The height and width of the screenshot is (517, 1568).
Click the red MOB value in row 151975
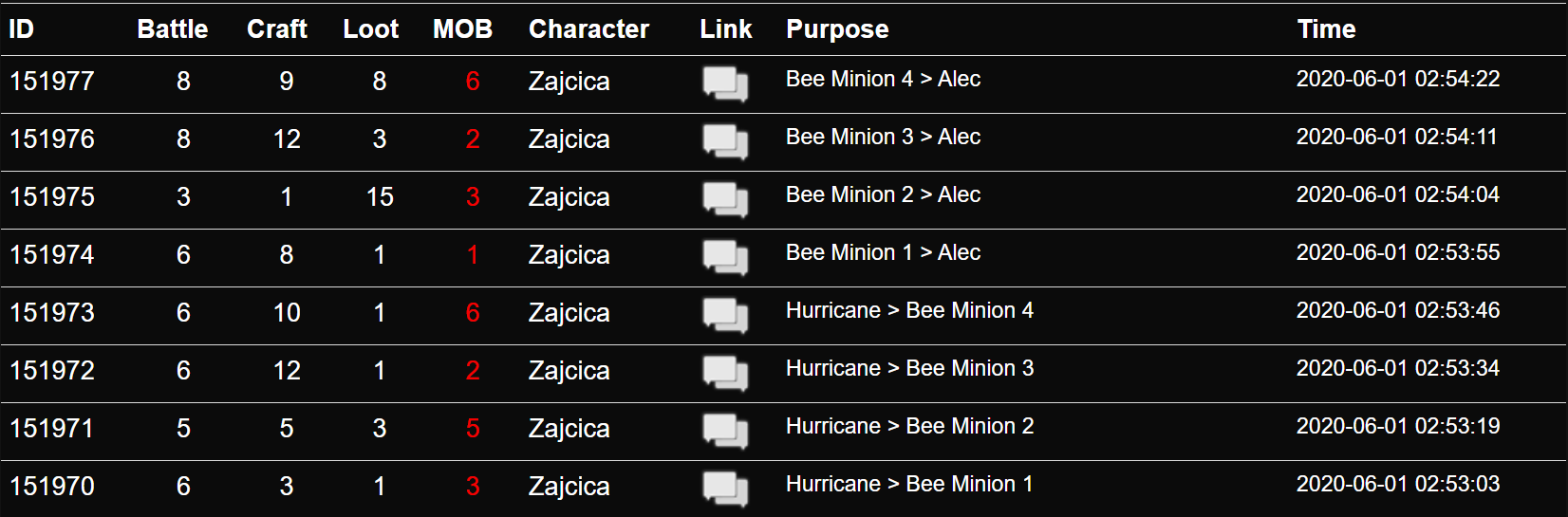pyautogui.click(x=473, y=197)
